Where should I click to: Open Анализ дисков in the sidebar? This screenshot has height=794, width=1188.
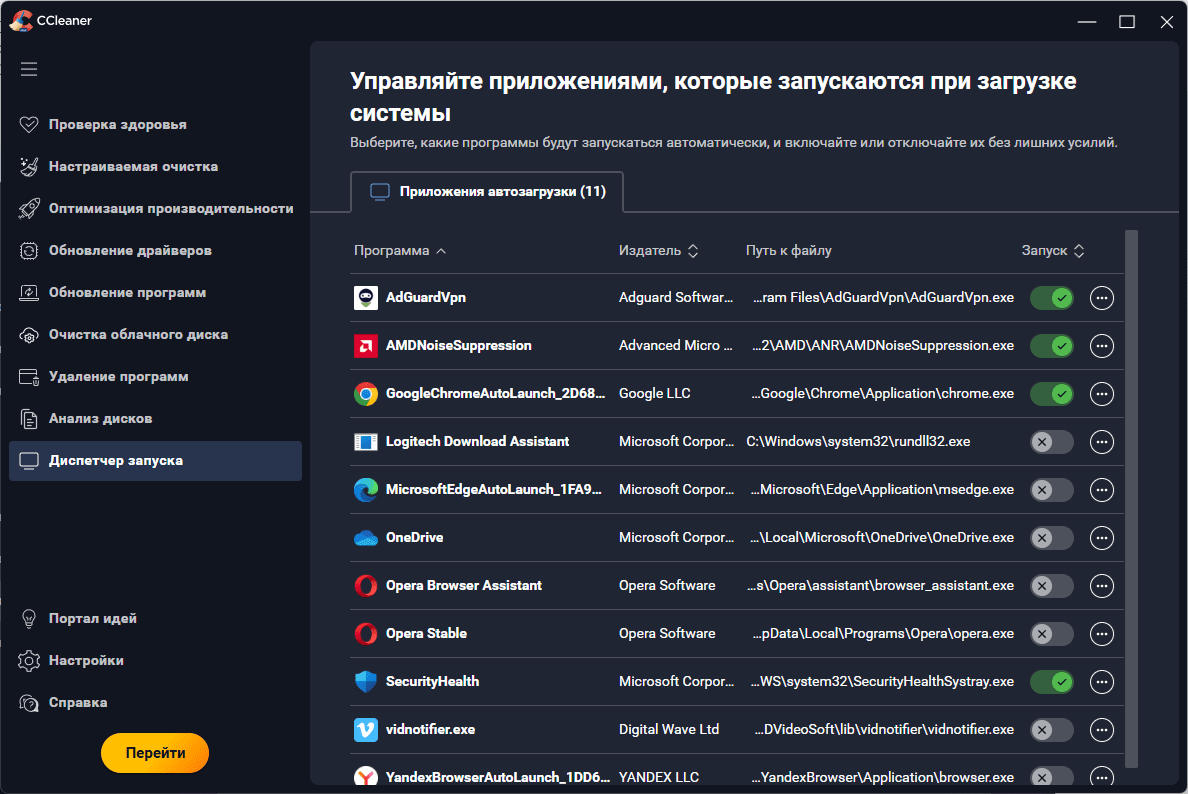100,419
